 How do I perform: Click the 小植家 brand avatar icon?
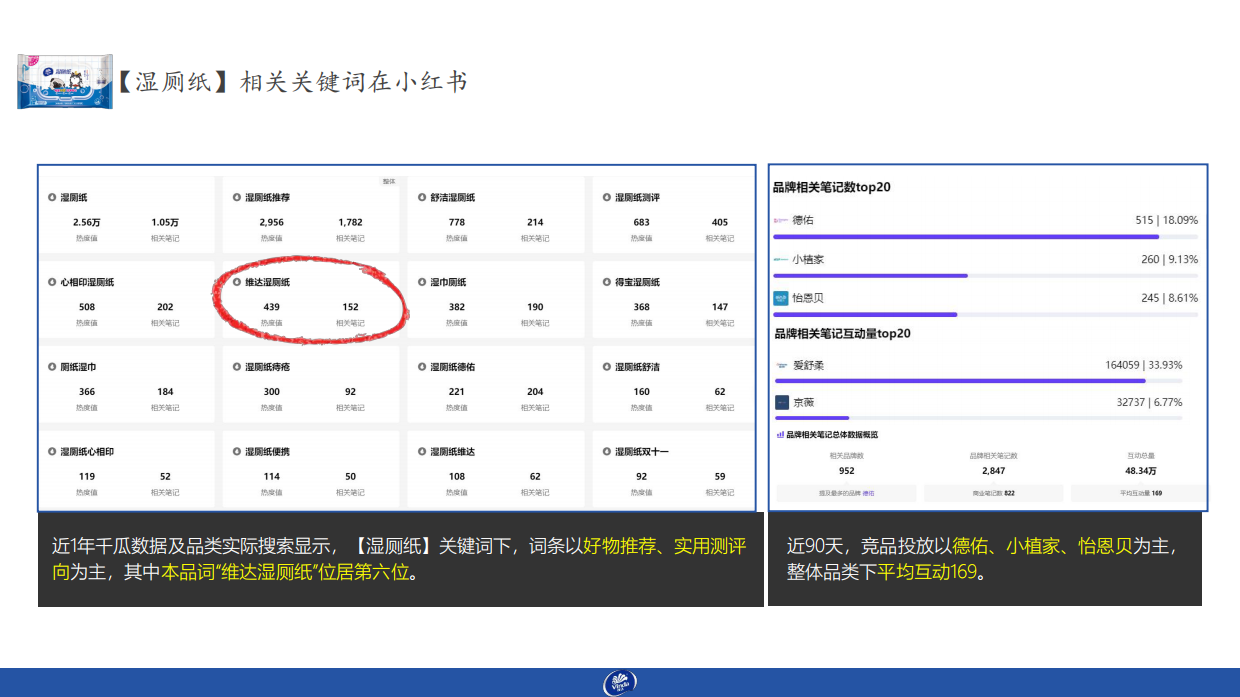779,258
